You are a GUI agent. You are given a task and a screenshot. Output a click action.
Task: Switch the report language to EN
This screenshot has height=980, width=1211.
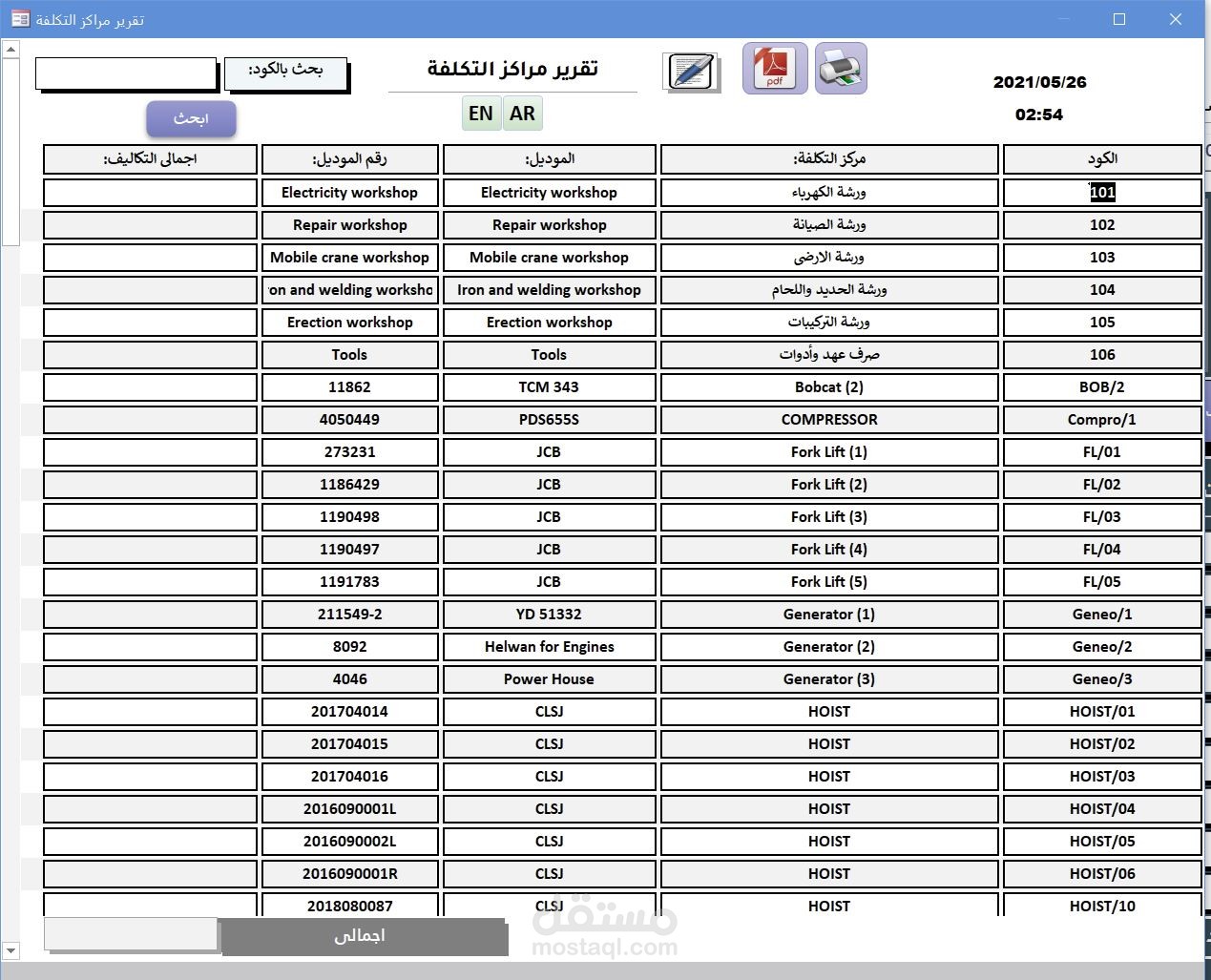tap(481, 114)
